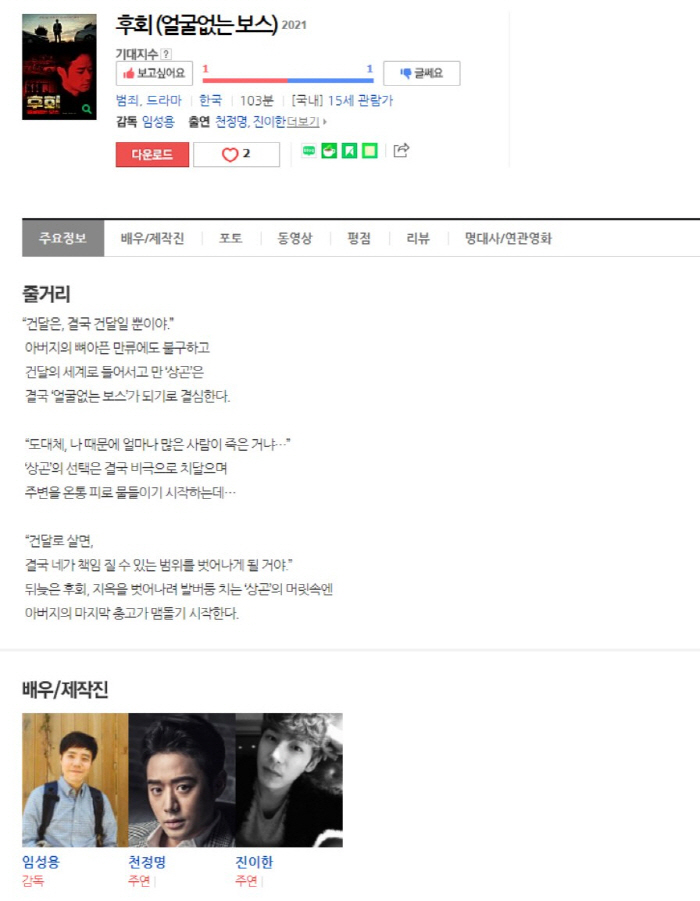700x901 pixels.
Task: Open the 포토 tab
Action: [230, 238]
